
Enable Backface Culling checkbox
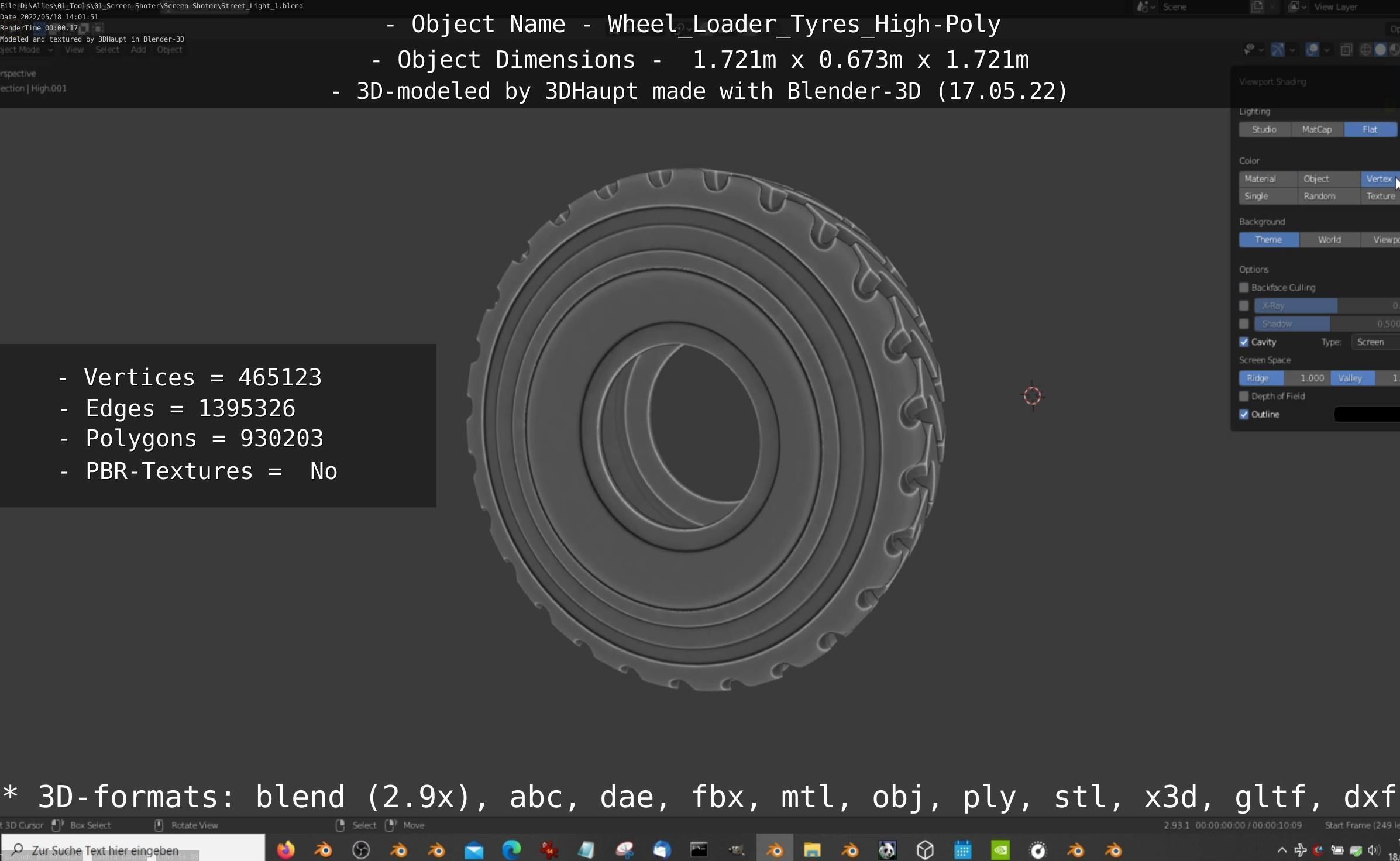tap(1244, 287)
